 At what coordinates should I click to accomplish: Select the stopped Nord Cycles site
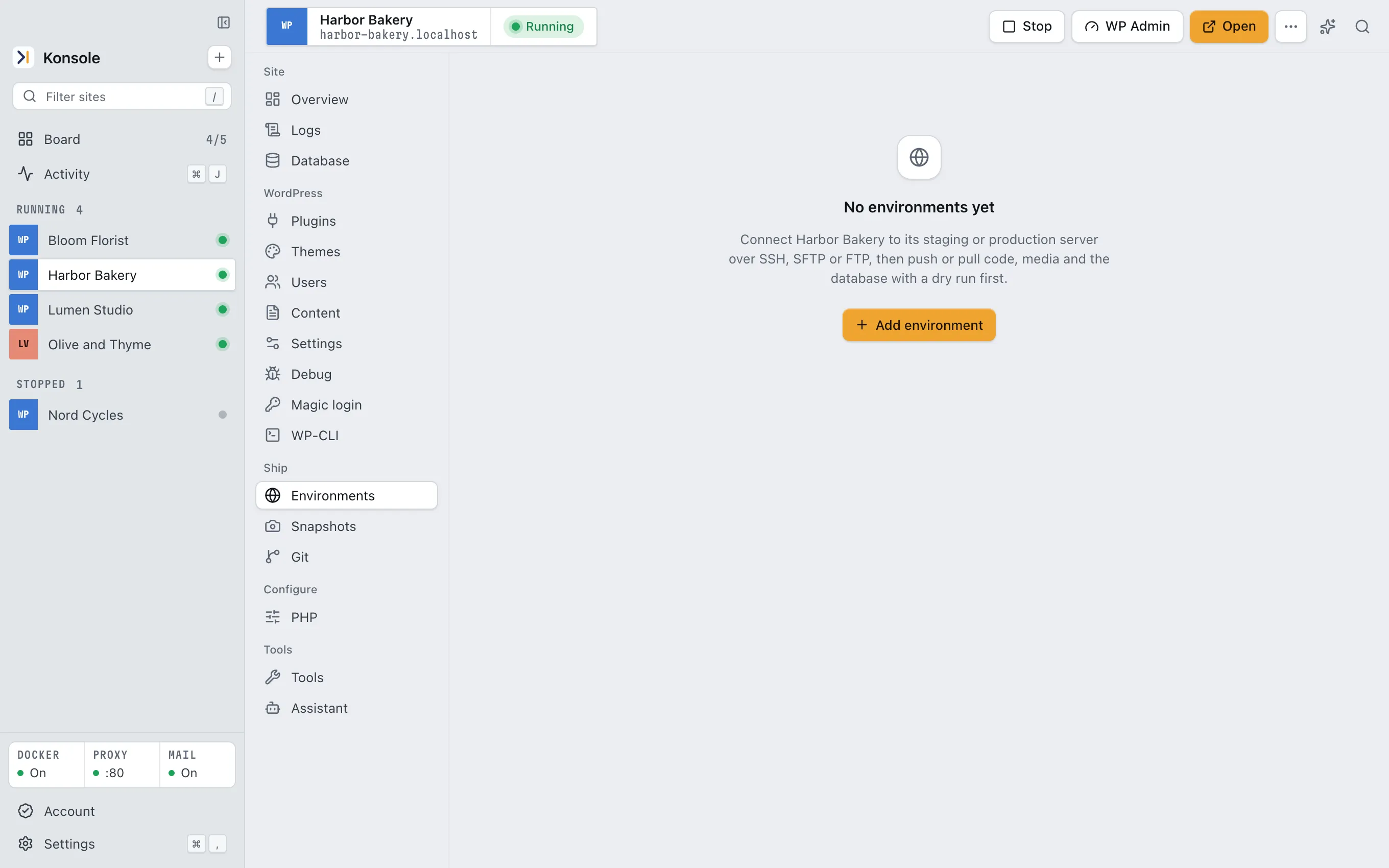tap(122, 415)
